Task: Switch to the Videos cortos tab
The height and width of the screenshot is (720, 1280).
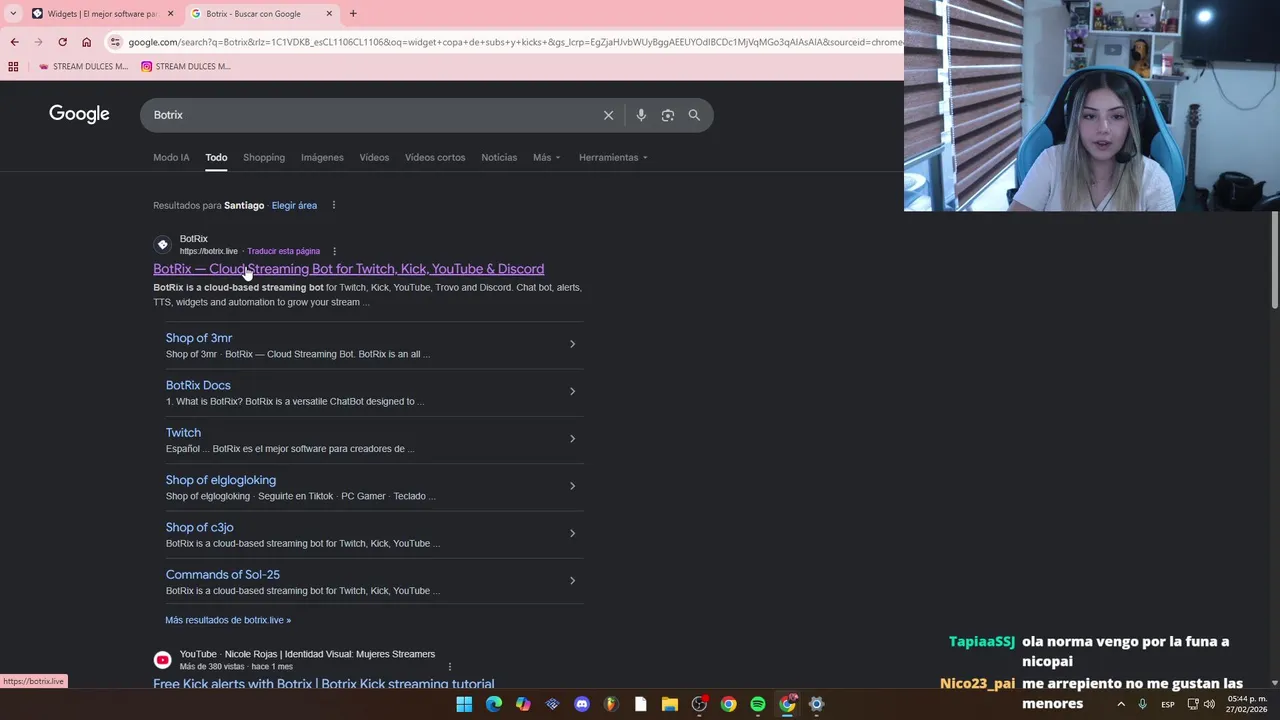Action: pyautogui.click(x=435, y=157)
